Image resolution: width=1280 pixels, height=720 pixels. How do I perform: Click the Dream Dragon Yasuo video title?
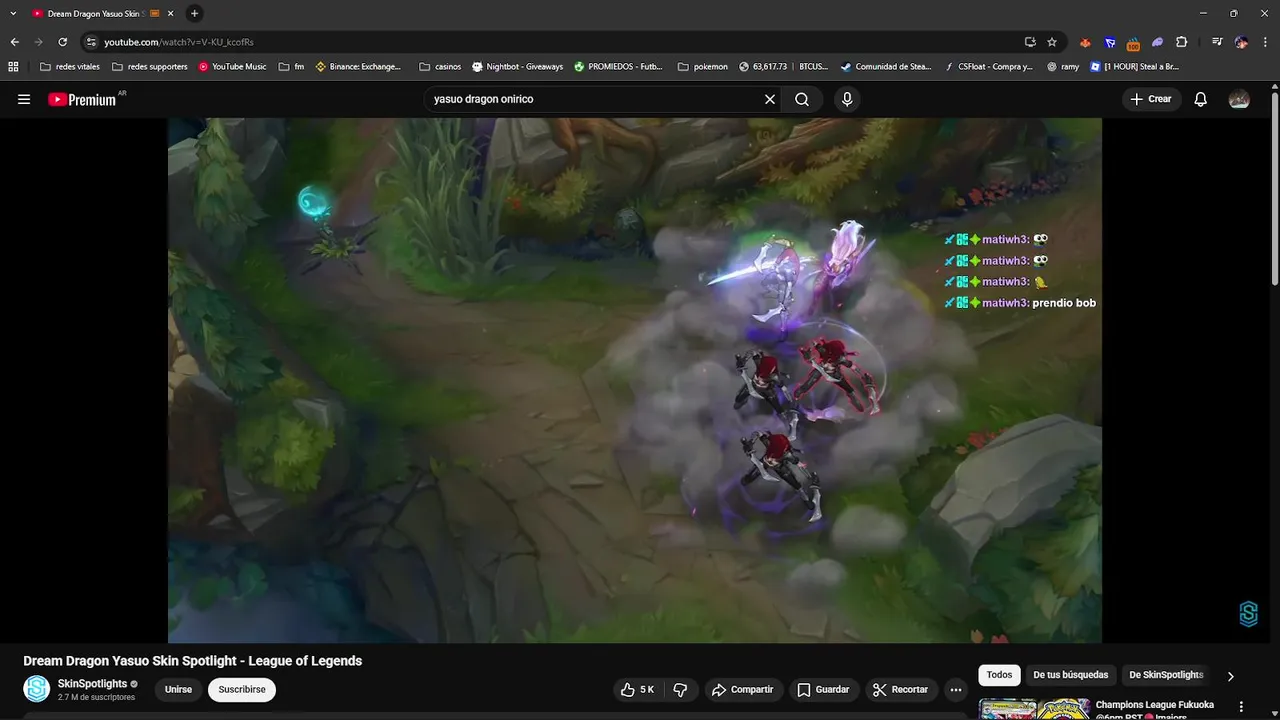point(193,661)
